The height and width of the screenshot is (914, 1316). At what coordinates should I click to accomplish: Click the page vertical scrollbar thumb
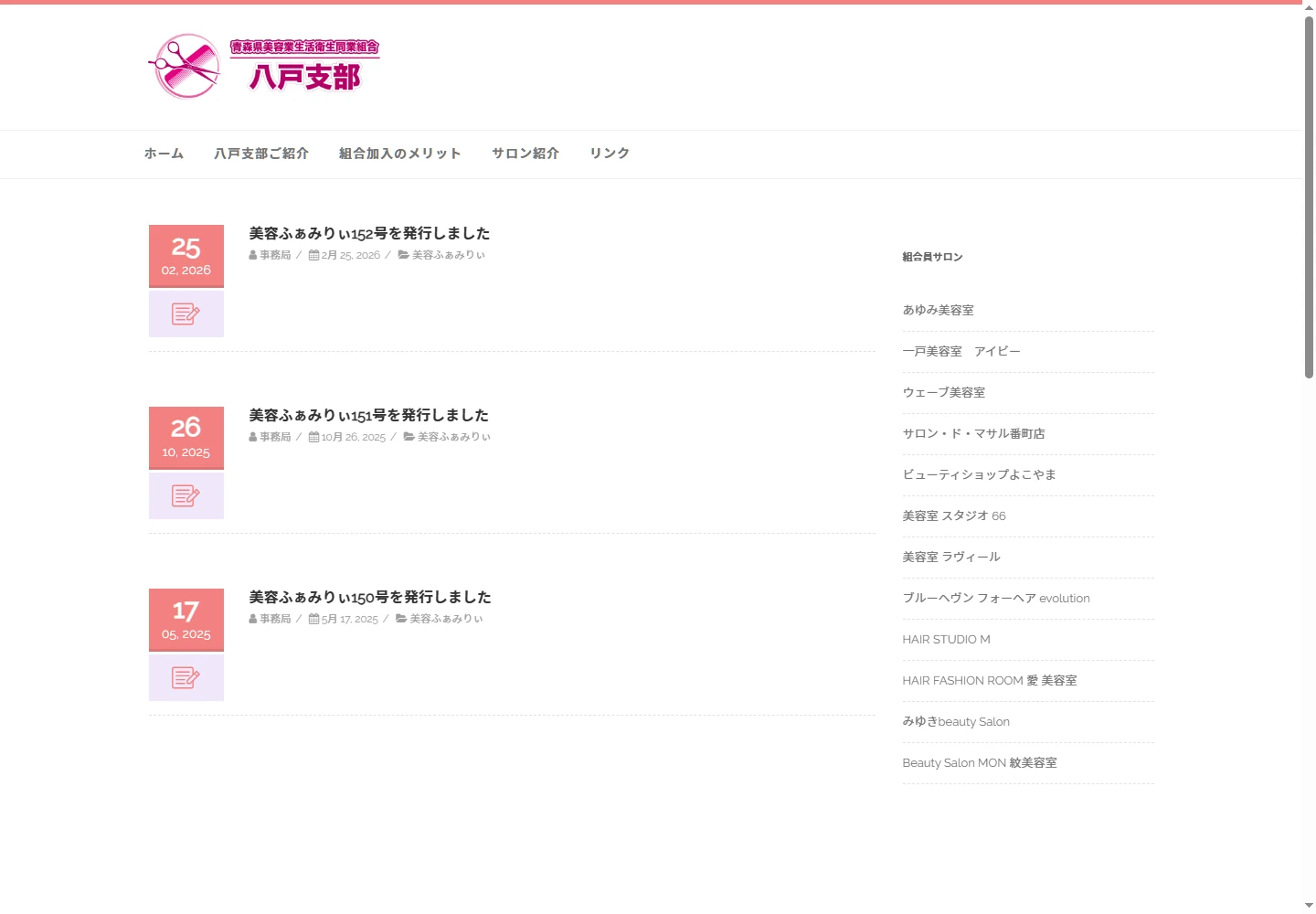pyautogui.click(x=1309, y=197)
